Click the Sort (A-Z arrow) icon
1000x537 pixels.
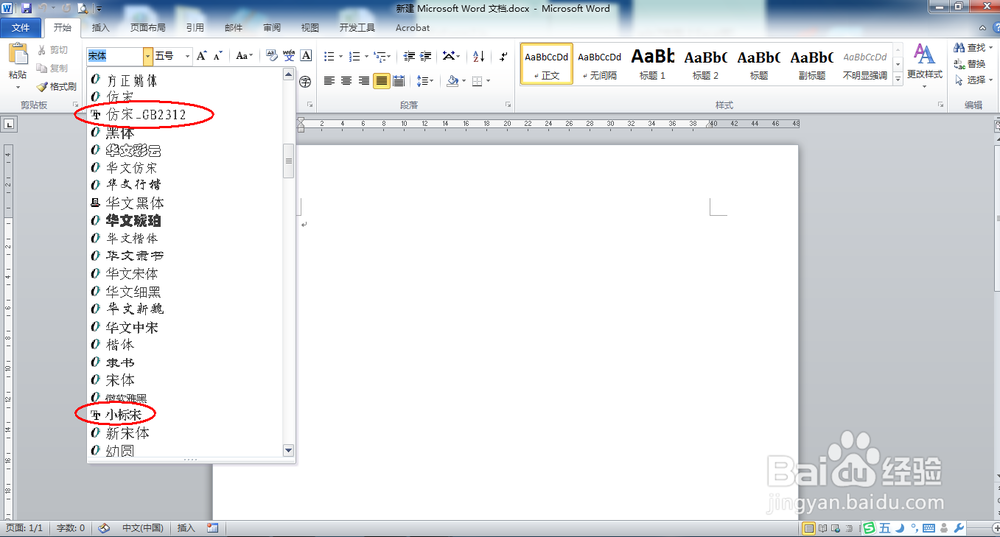(x=478, y=56)
